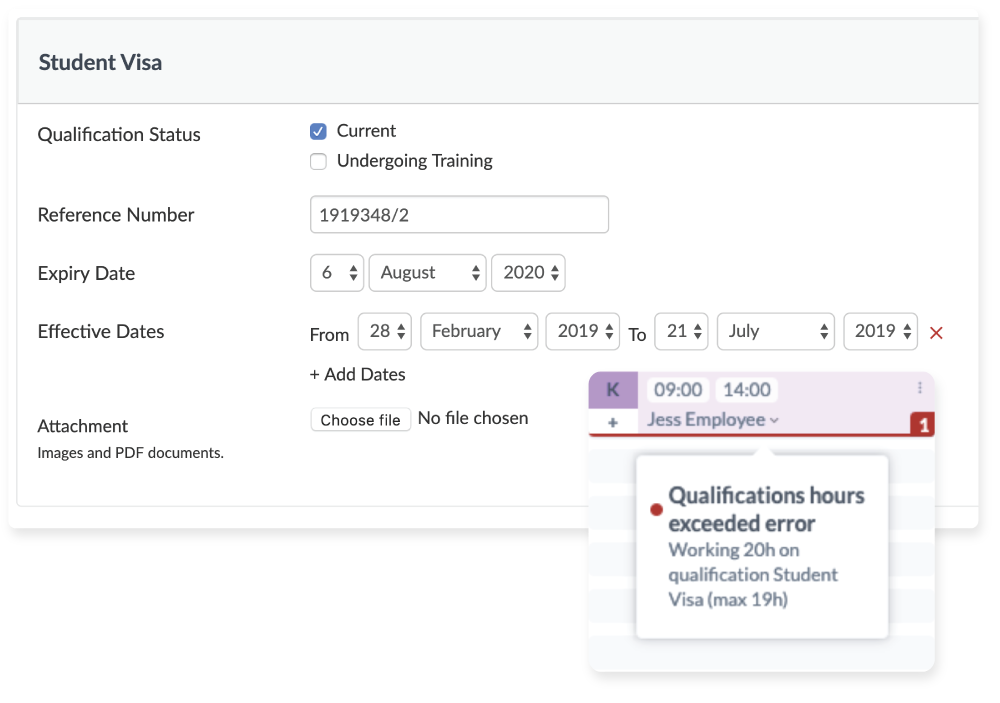Viewport: 1000px width, 703px height.
Task: Open the From month February dropdown
Action: pos(479,331)
